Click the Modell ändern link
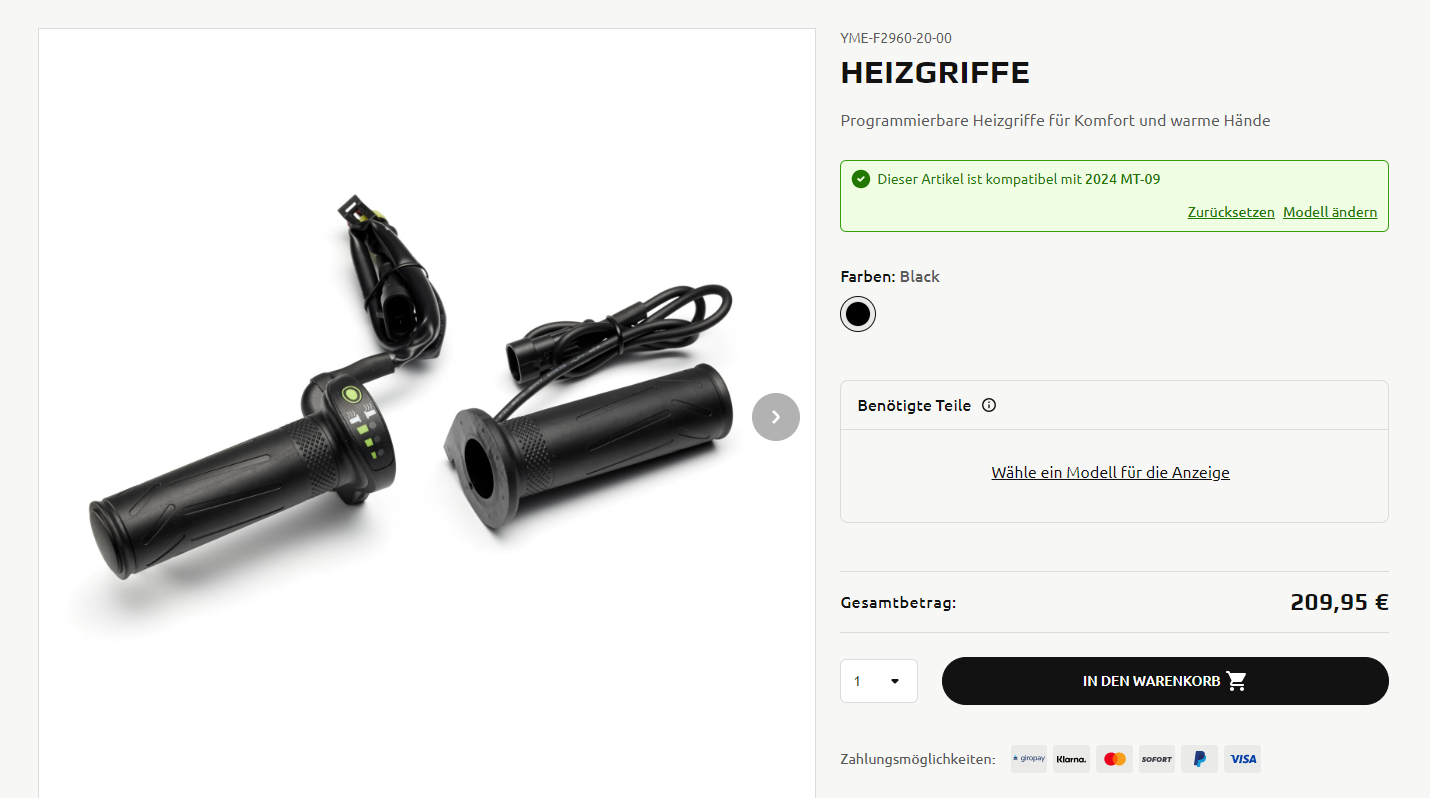Viewport: 1430px width, 798px height. [1330, 212]
